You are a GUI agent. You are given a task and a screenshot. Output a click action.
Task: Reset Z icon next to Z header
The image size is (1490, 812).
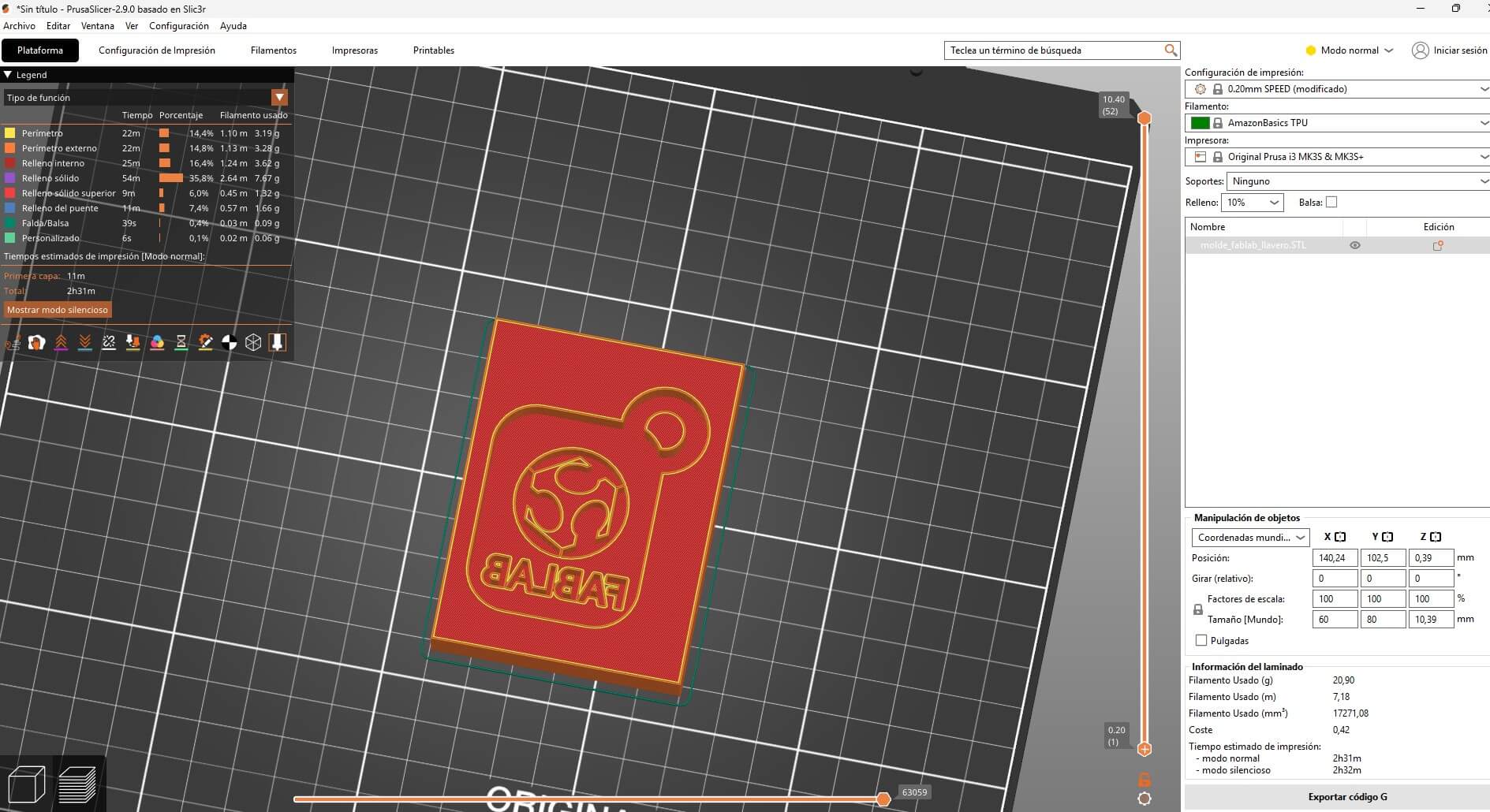point(1436,537)
